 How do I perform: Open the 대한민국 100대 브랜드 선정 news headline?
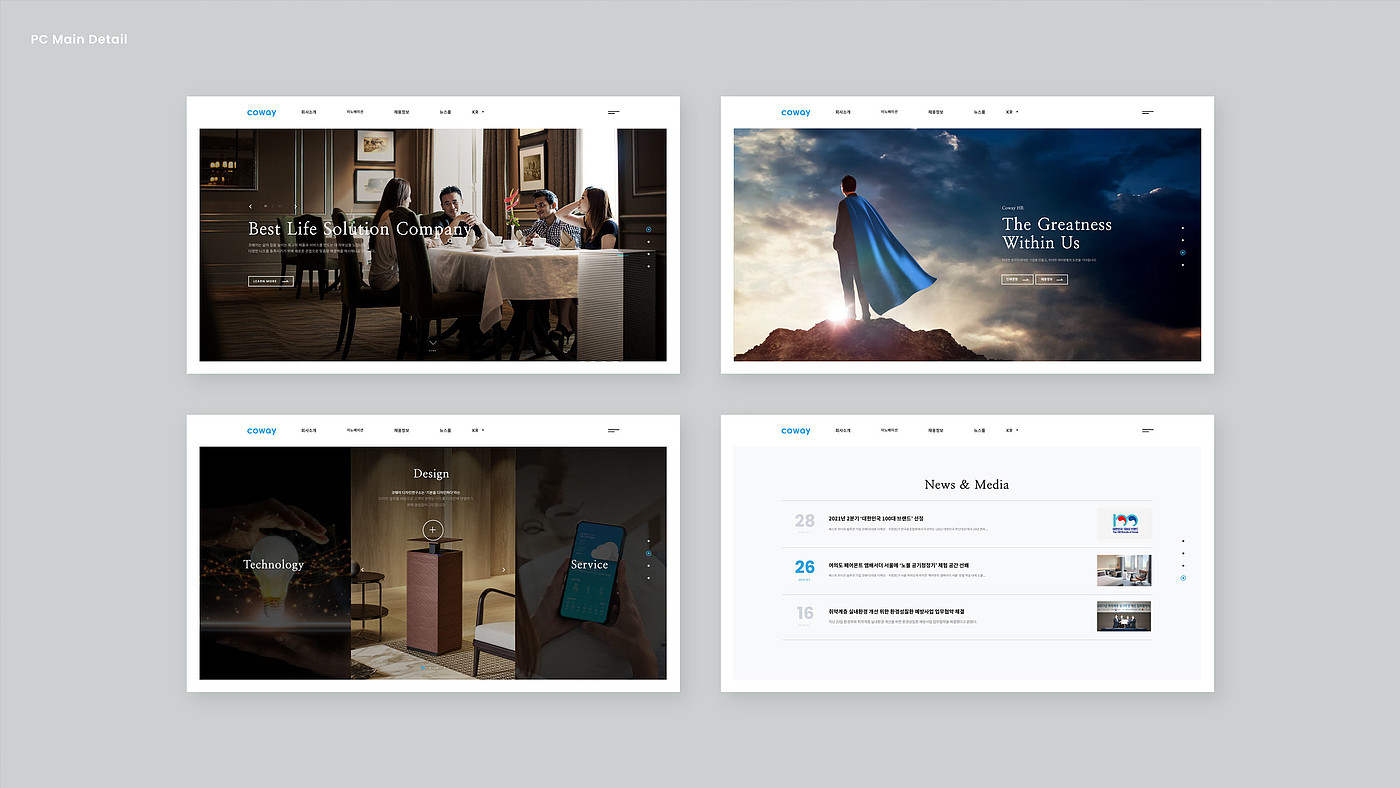(876, 518)
